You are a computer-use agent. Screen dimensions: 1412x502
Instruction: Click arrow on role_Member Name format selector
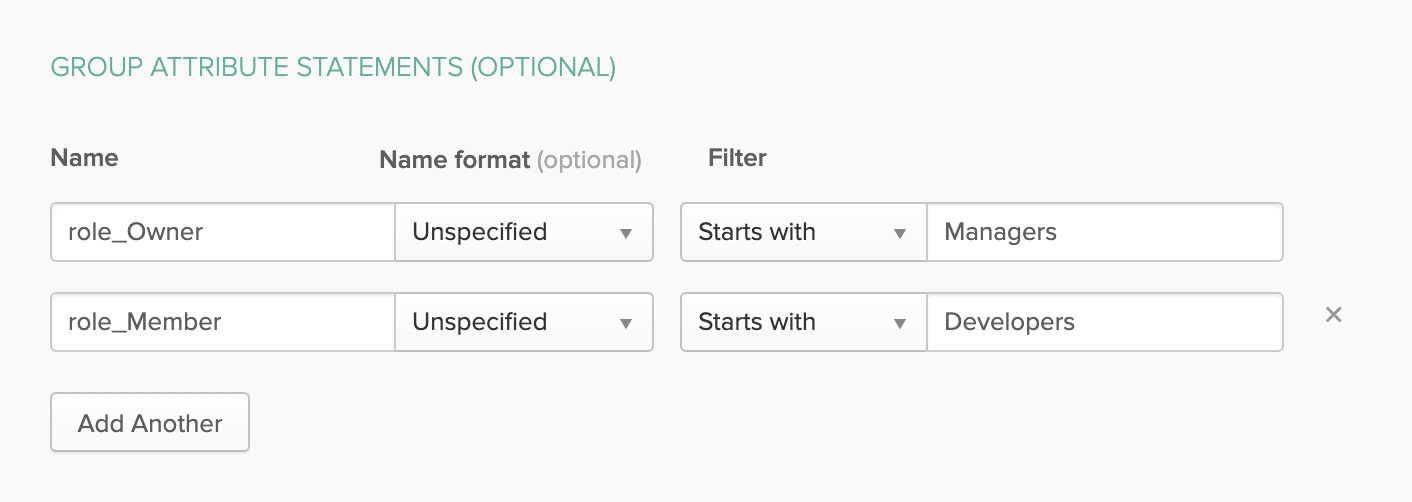pyautogui.click(x=626, y=323)
